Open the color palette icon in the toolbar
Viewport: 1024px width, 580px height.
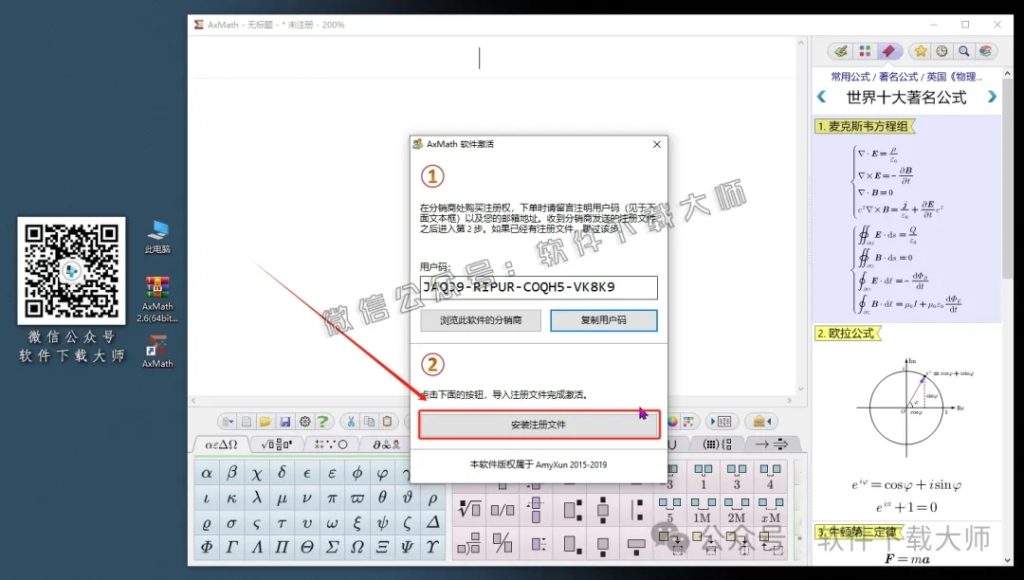point(673,422)
